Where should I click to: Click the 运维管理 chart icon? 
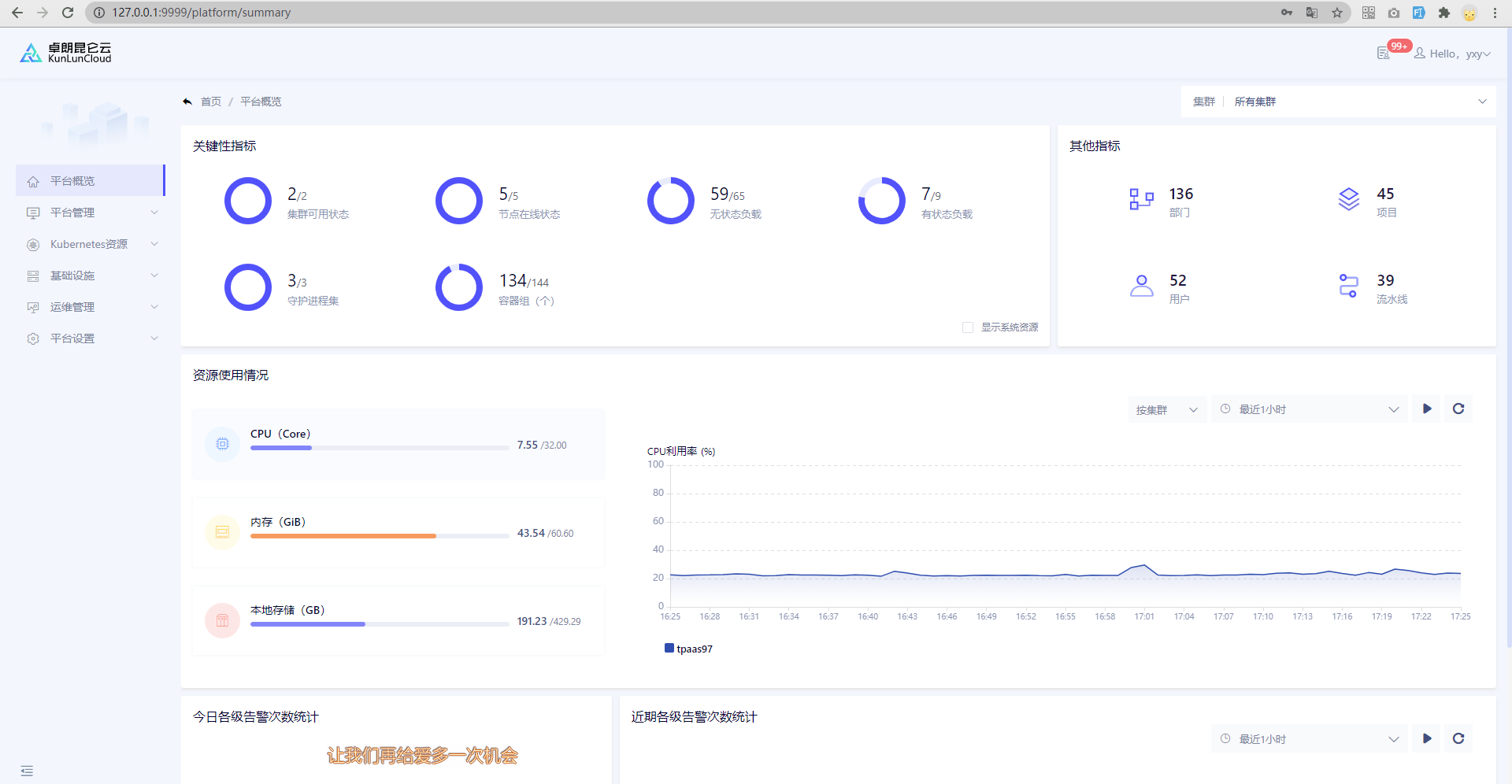[x=33, y=308]
